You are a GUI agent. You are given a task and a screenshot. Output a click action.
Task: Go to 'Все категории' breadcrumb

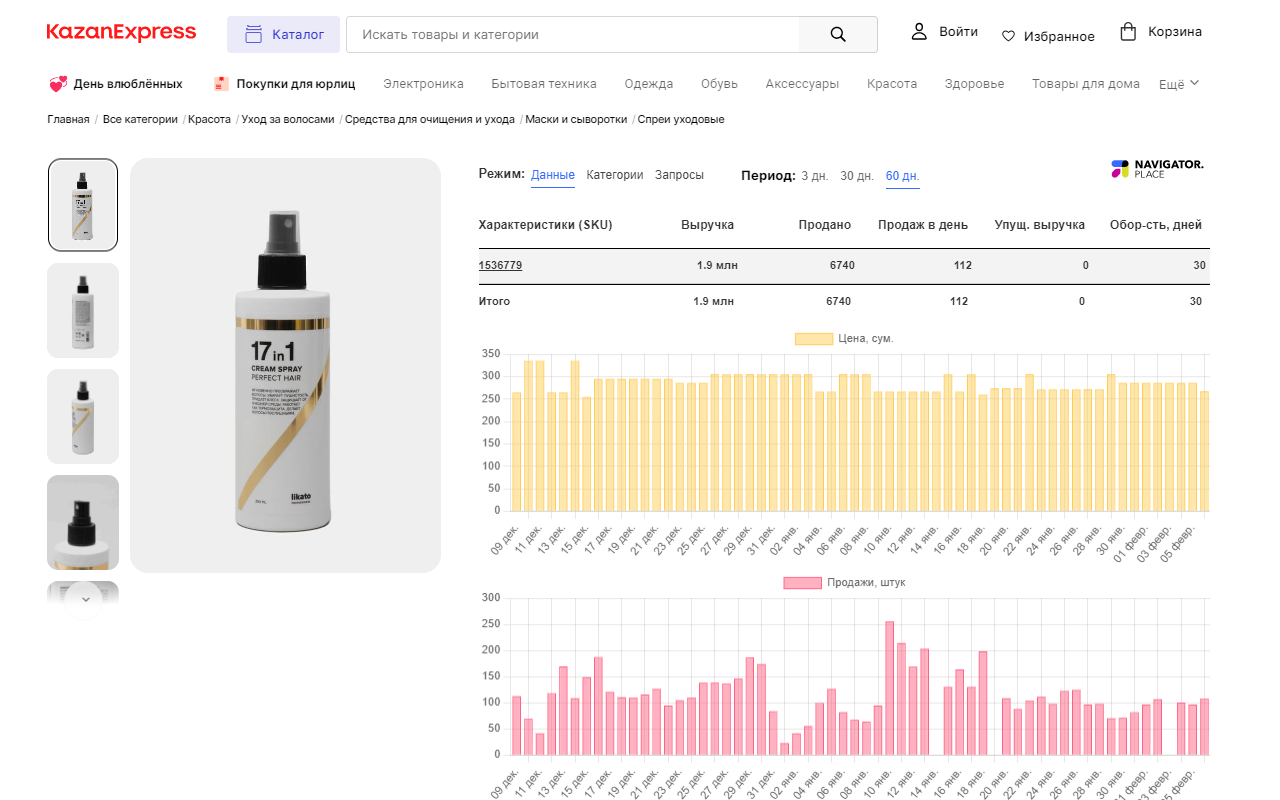(140, 119)
